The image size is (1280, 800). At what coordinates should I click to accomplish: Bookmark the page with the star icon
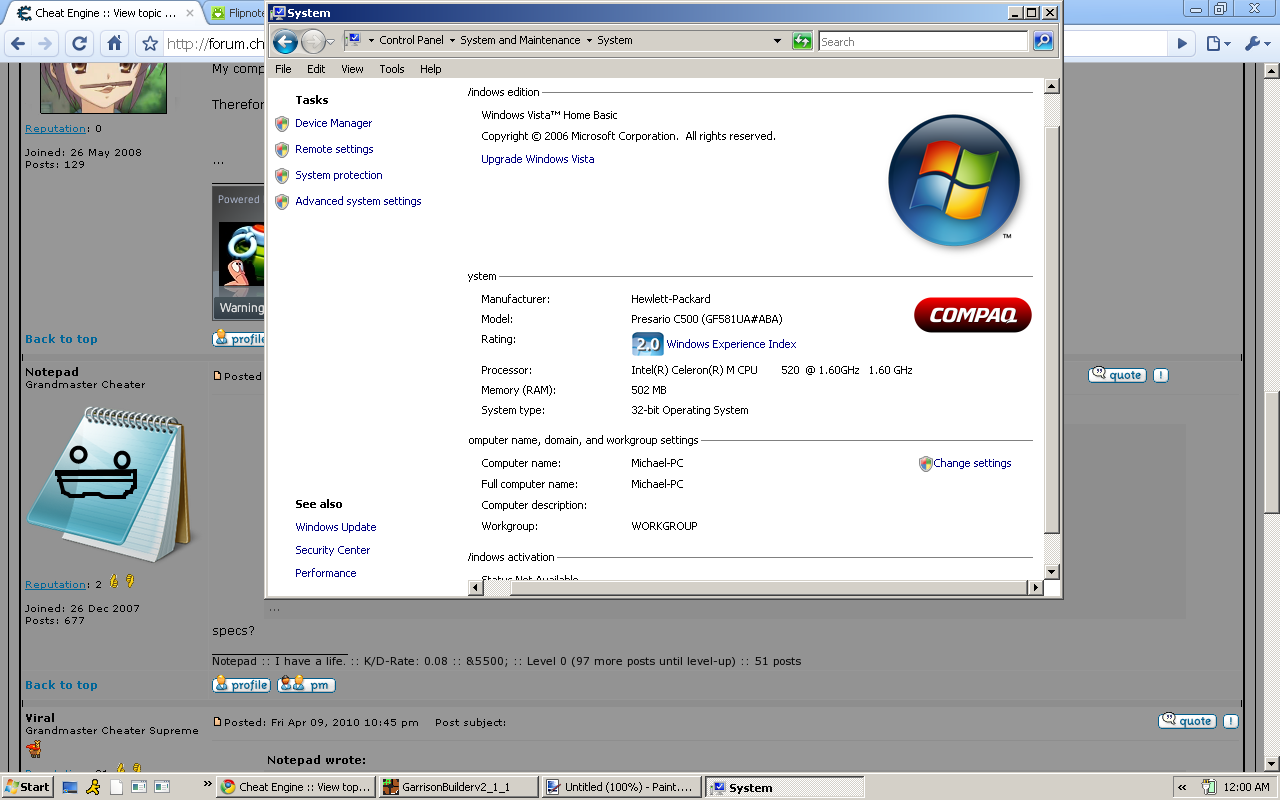150,43
